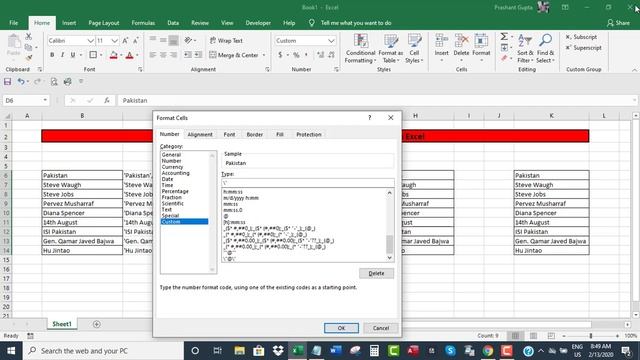The width and height of the screenshot is (640, 360).
Task: Open Protection tab in Format Cells dialog
Action: pyautogui.click(x=309, y=134)
